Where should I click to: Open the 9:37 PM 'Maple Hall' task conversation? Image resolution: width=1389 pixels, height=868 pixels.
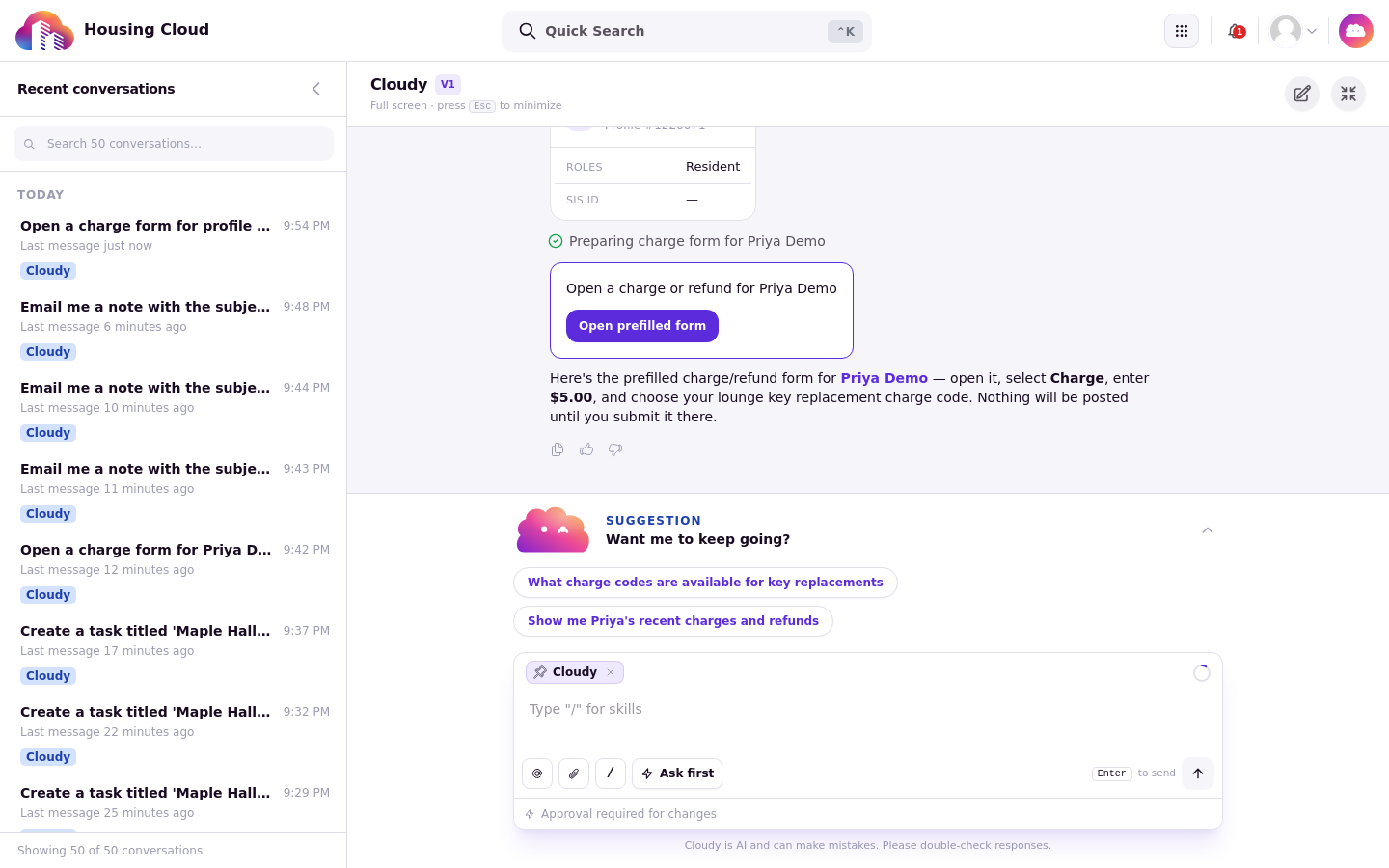174,653
